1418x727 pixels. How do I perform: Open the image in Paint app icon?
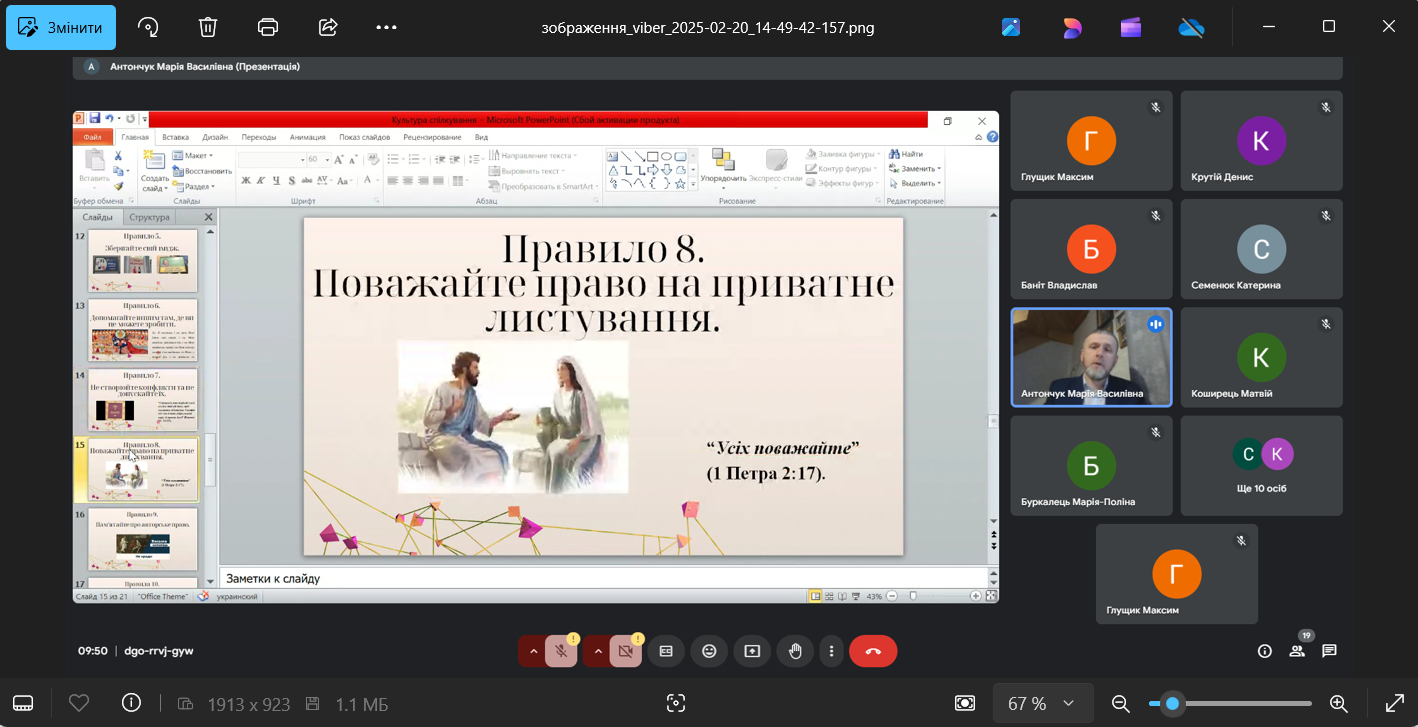1011,27
